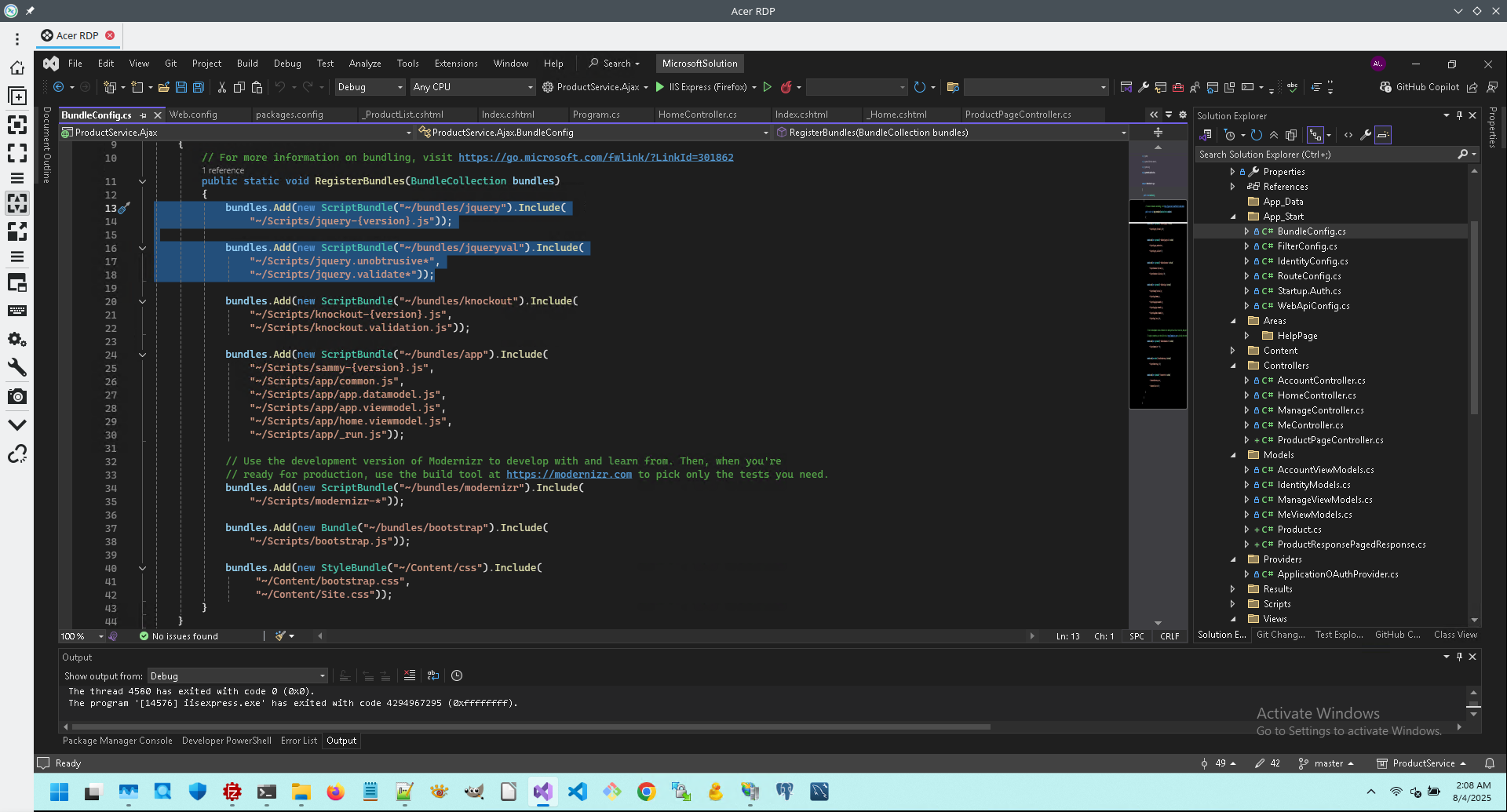
Task: Open the 100 % zoom level dropdown
Action: pyautogui.click(x=82, y=636)
